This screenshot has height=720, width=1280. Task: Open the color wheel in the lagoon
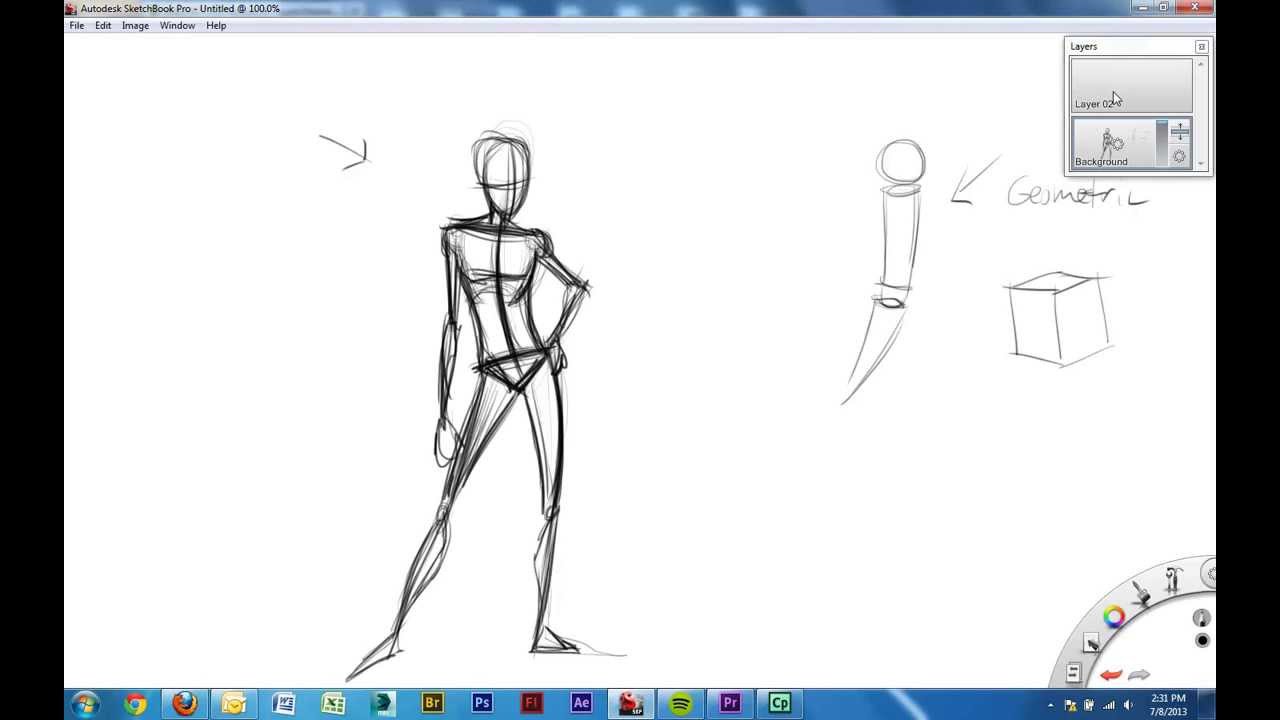point(1114,618)
